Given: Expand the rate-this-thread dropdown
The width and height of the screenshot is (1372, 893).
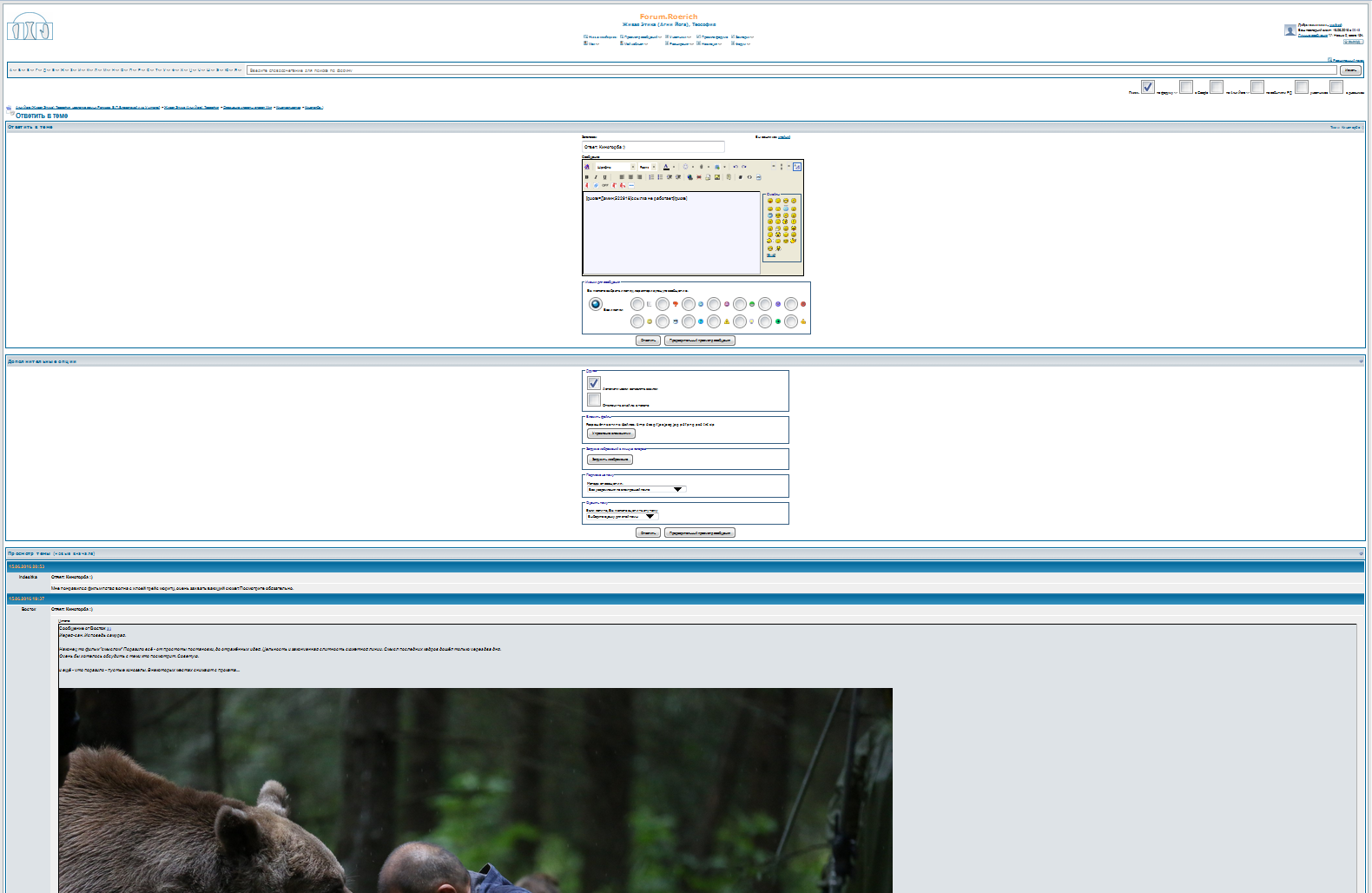Looking at the screenshot, I should pos(622,516).
